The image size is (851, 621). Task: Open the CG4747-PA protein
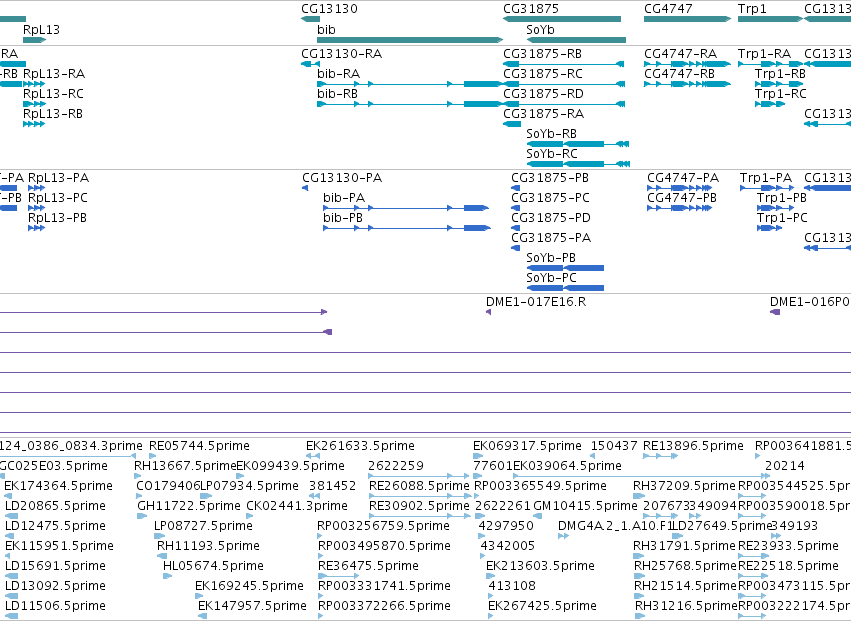click(x=683, y=178)
